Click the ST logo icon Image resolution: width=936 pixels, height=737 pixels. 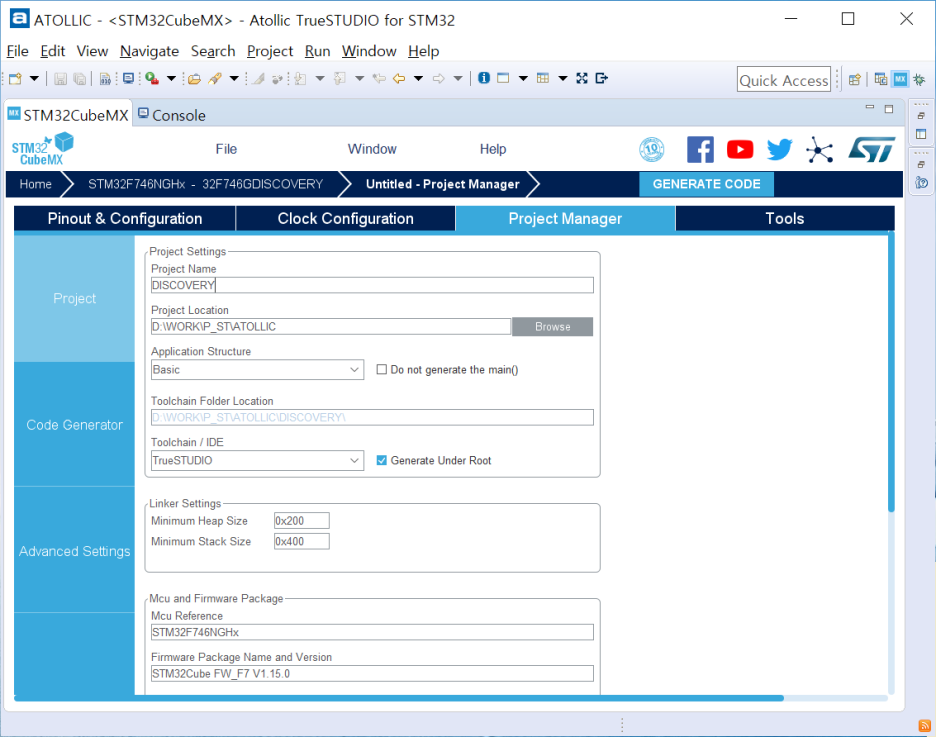pyautogui.click(x=872, y=149)
